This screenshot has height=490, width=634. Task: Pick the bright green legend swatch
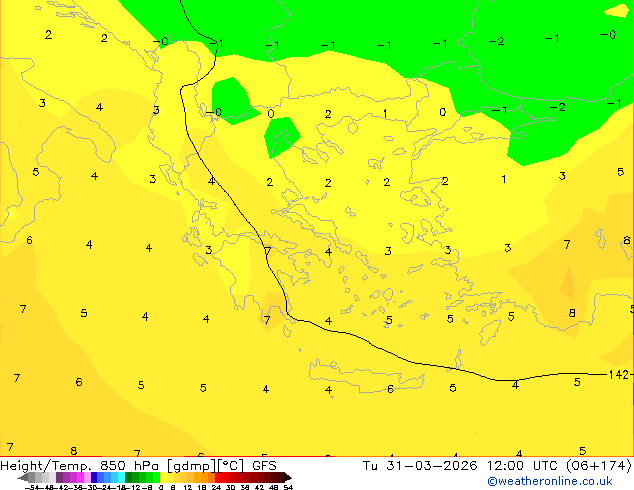tap(156, 477)
